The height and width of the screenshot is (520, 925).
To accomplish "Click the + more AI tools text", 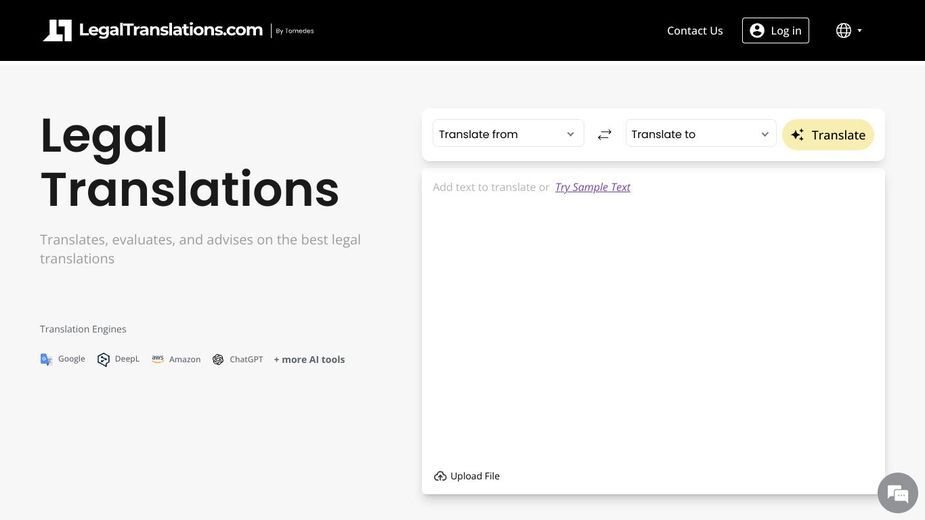I will pos(309,359).
